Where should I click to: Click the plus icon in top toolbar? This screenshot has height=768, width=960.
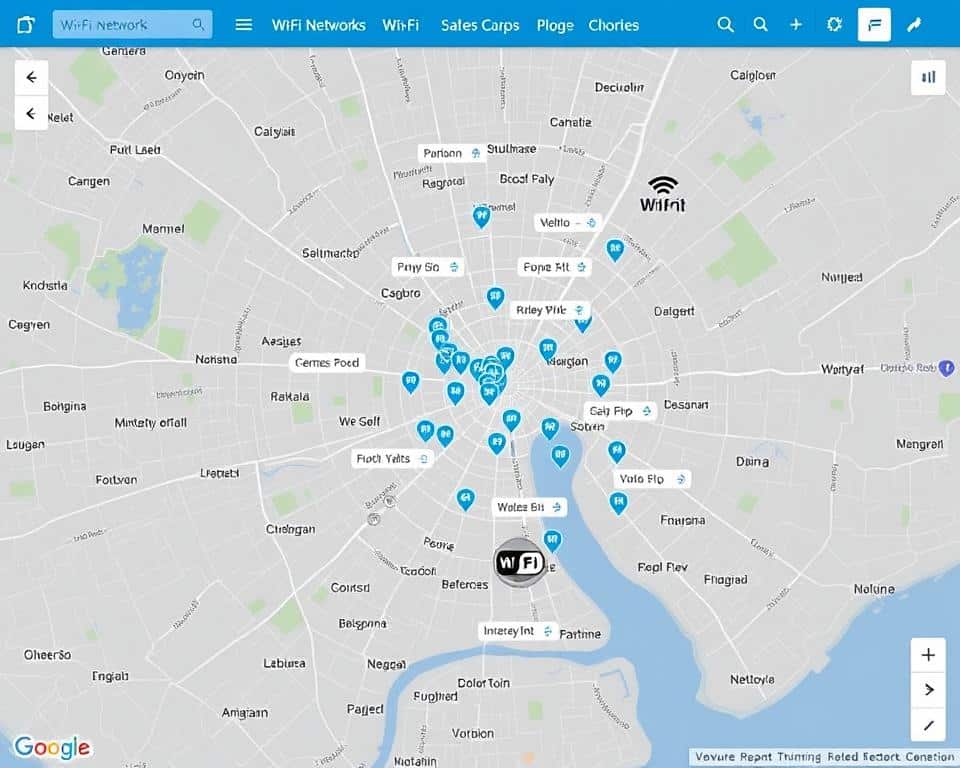point(796,24)
